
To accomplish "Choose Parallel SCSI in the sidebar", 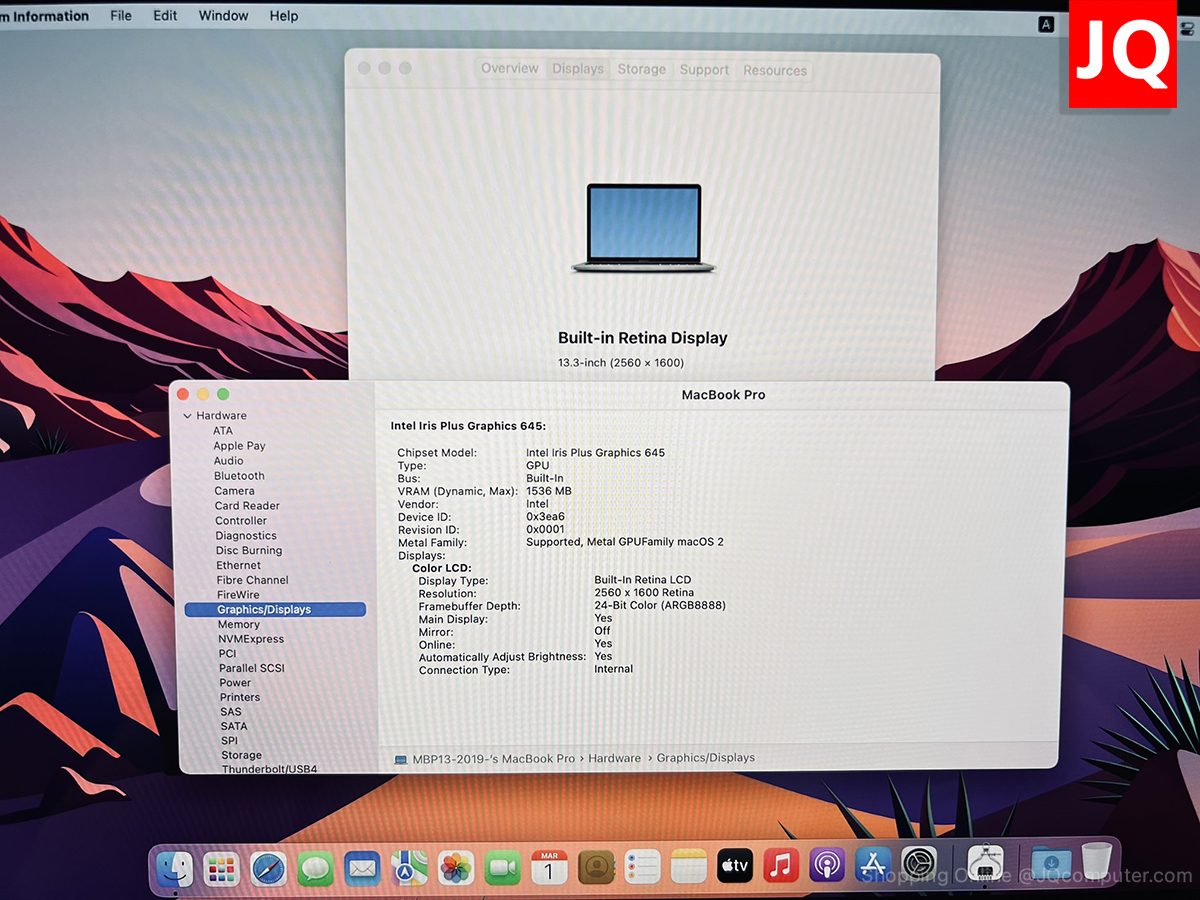I will click(252, 668).
